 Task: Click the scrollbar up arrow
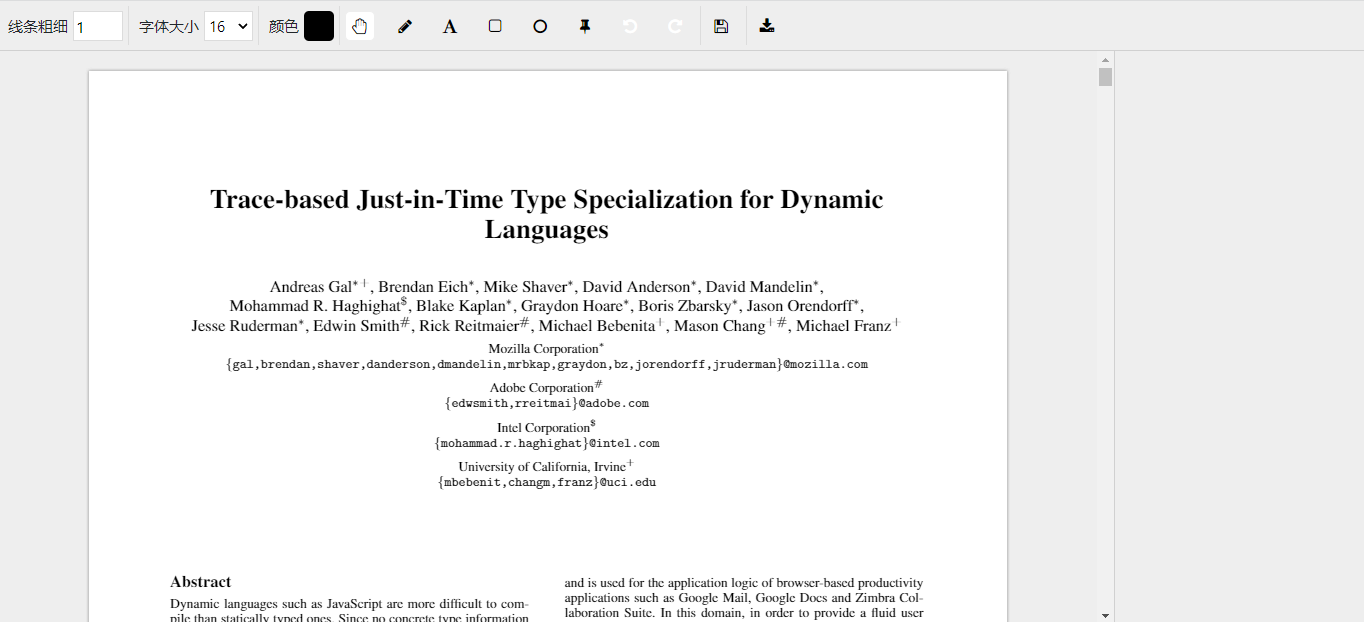tap(1105, 60)
